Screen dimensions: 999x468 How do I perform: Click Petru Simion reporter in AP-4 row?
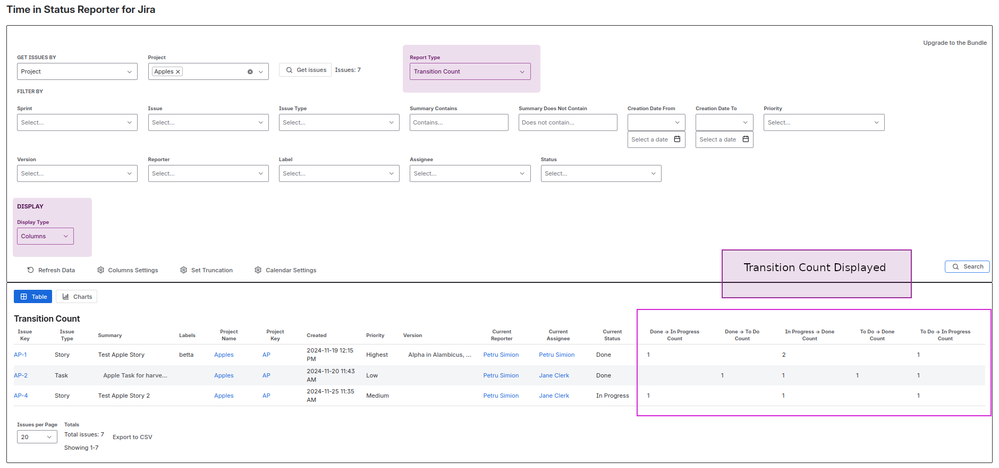tap(501, 395)
